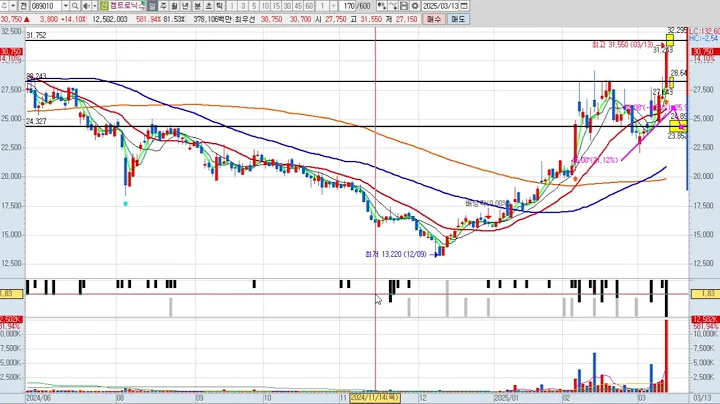Switch to 년 yearly chart period
720x404 pixels.
click(186, 6)
